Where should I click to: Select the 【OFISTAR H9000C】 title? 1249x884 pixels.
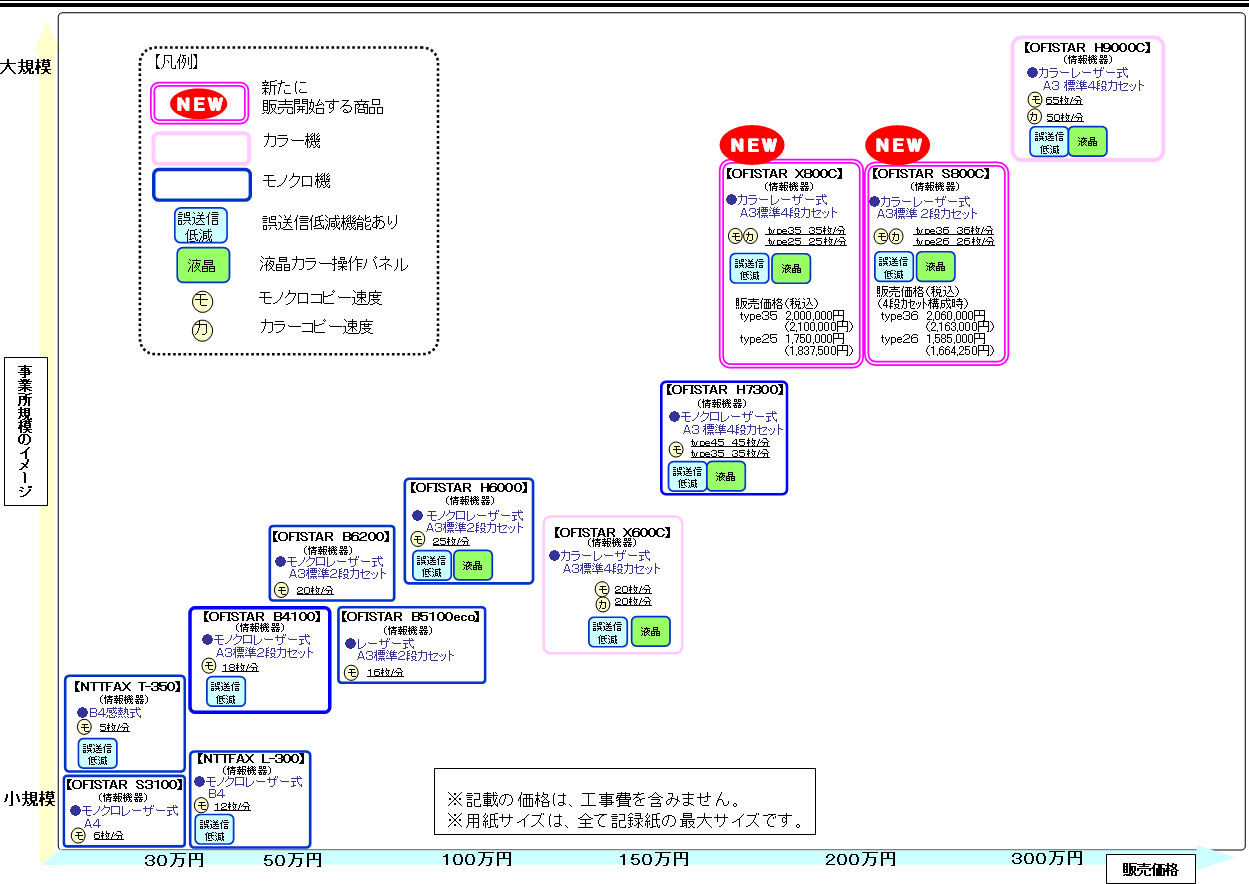(1087, 46)
